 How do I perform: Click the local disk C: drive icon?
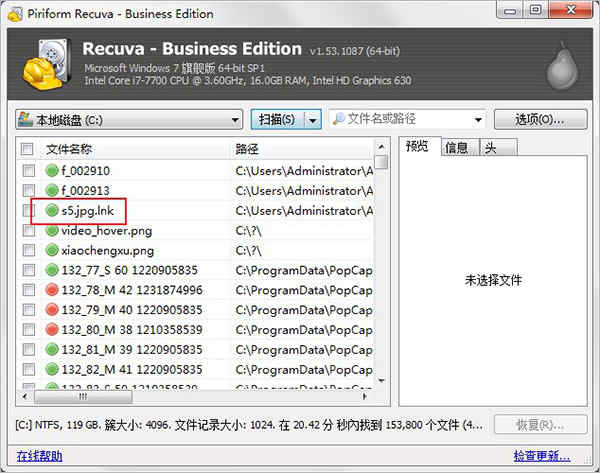[x=25, y=119]
